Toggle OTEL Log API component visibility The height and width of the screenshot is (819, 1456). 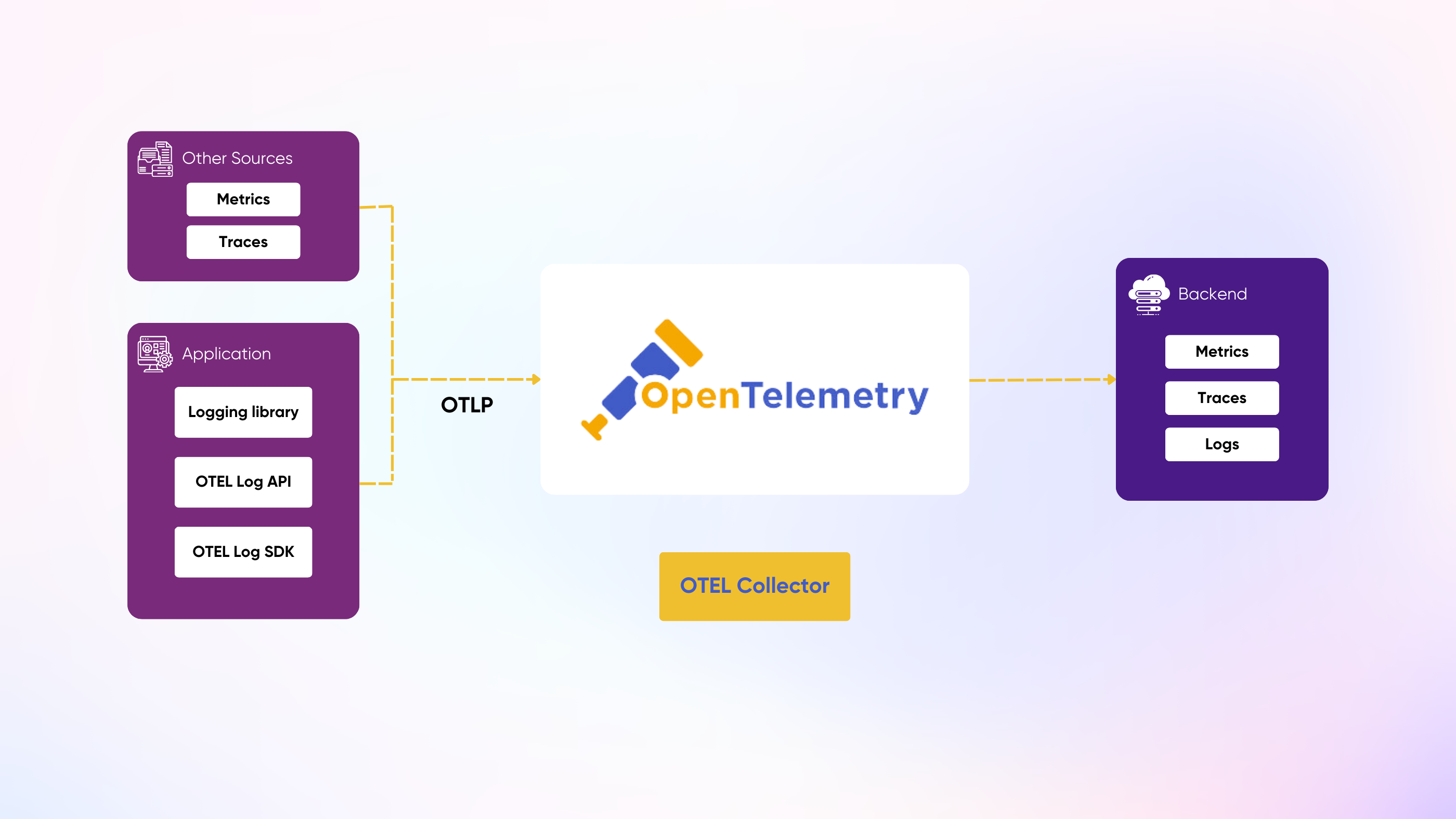243,482
